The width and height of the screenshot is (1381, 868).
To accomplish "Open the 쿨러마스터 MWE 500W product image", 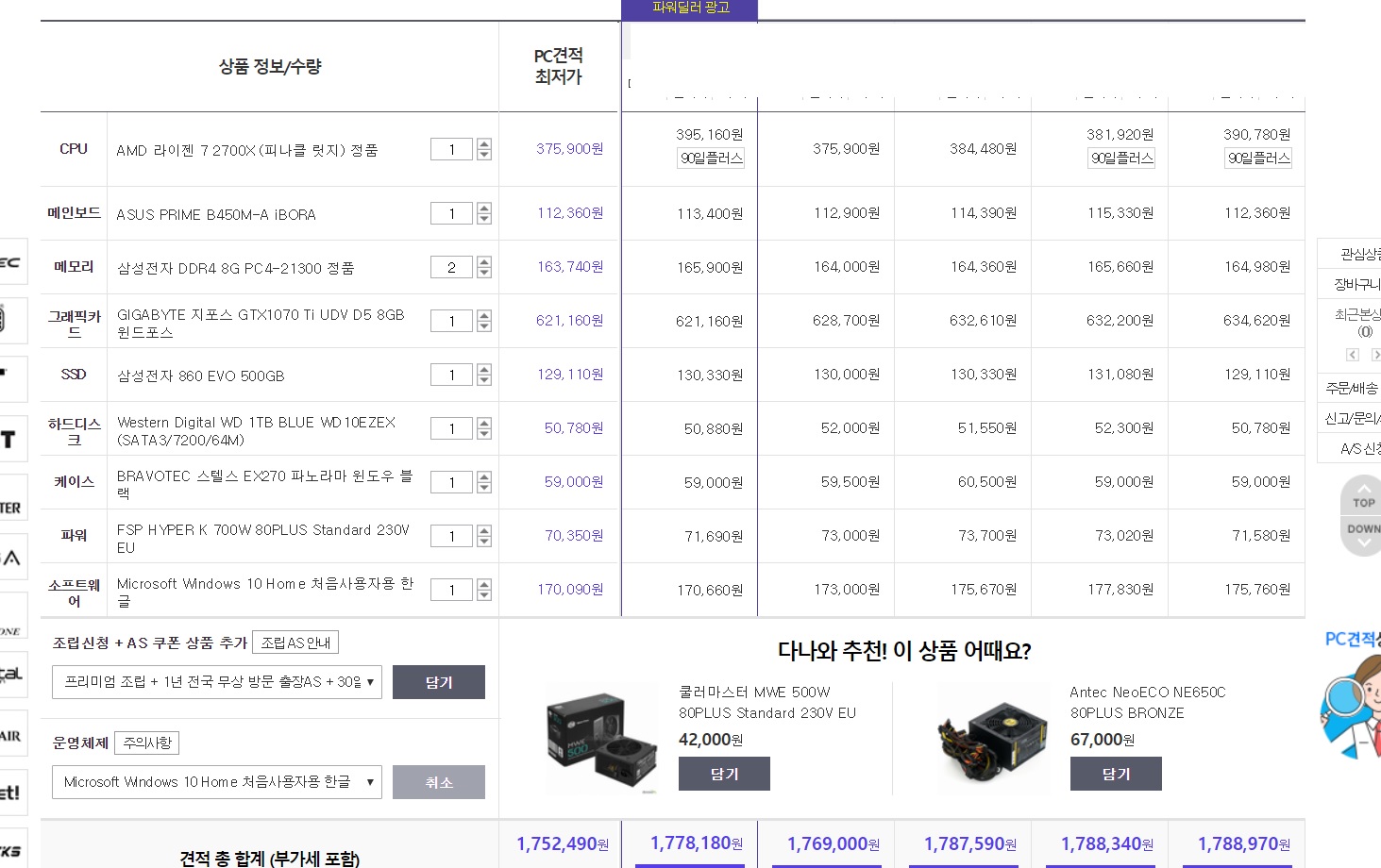I will (x=601, y=741).
